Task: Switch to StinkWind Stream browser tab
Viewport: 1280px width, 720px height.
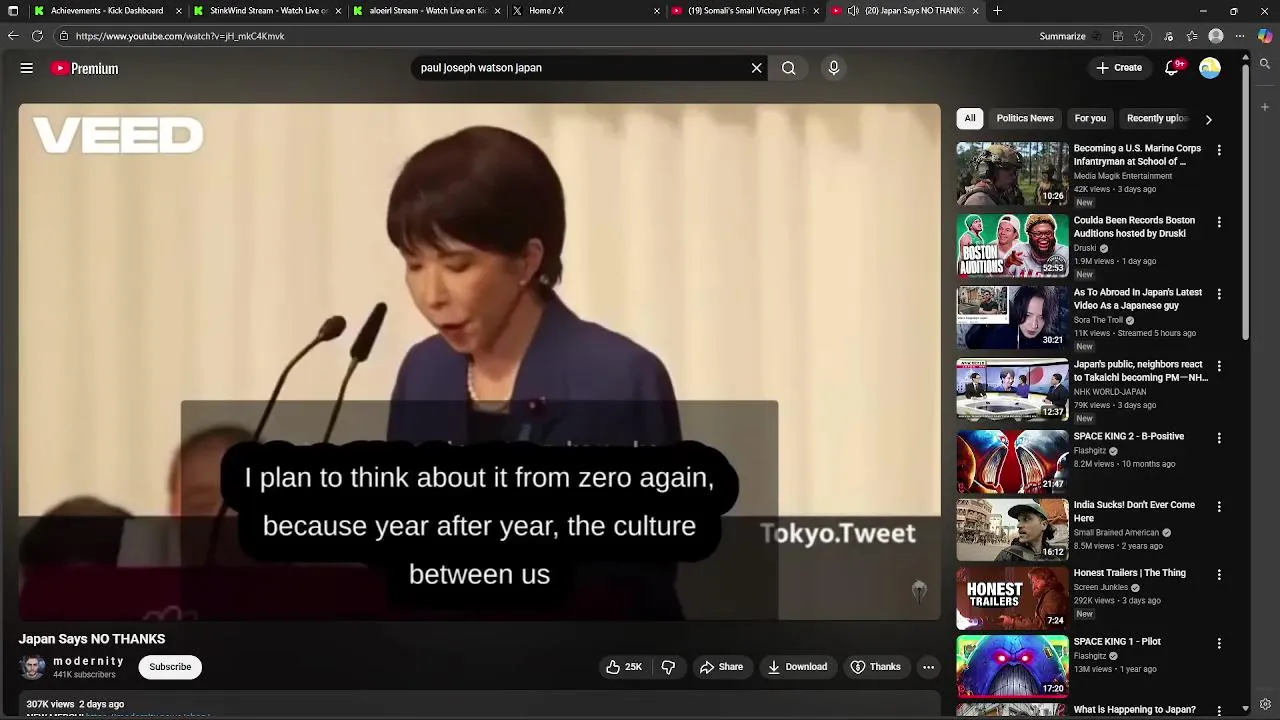Action: pyautogui.click(x=269, y=11)
